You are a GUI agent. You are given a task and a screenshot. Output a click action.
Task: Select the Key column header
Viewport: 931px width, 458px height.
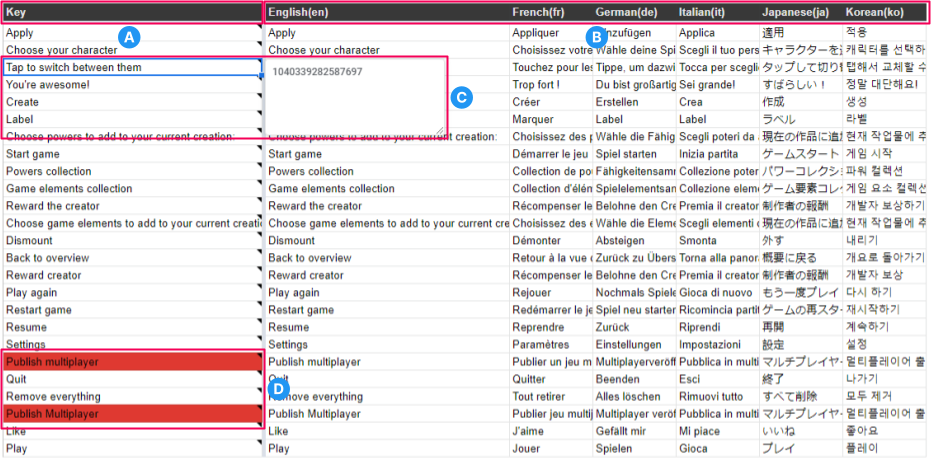click(130, 12)
